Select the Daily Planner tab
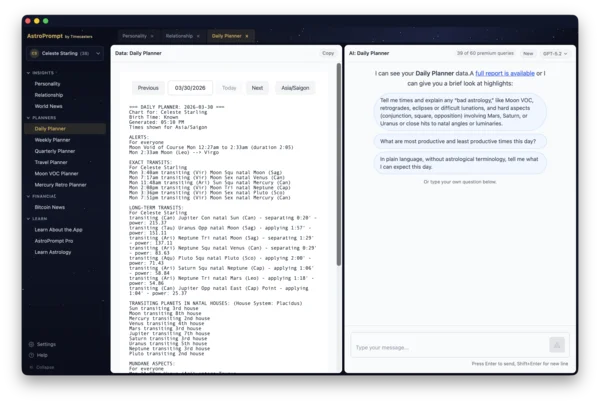Viewport: 600px width, 404px height. [x=227, y=36]
